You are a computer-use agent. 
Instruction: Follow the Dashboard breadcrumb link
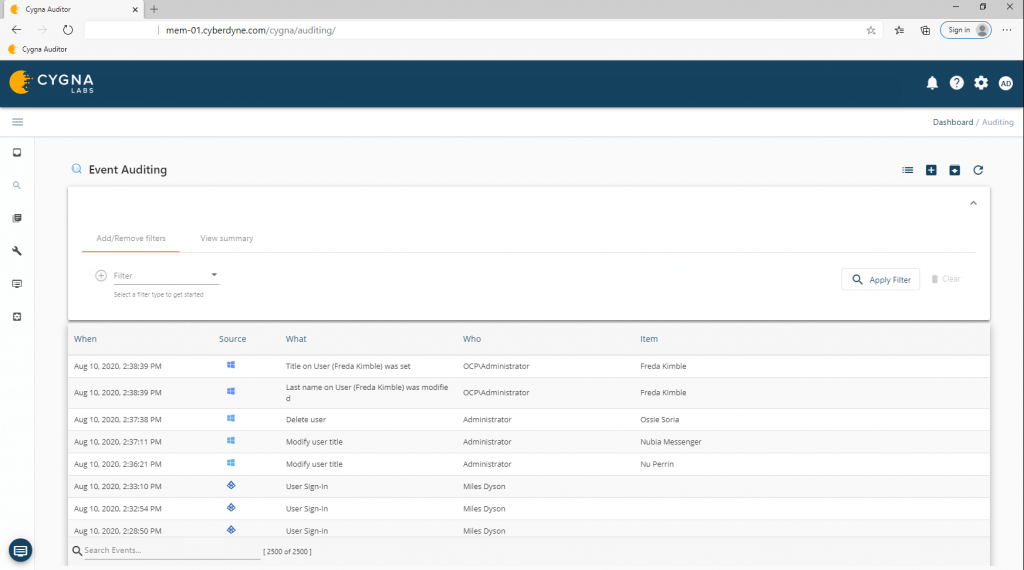(x=952, y=122)
